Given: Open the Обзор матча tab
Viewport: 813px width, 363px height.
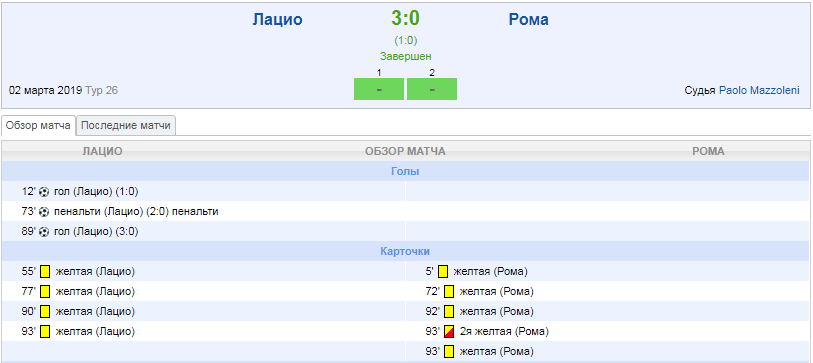Looking at the screenshot, I should coord(38,125).
